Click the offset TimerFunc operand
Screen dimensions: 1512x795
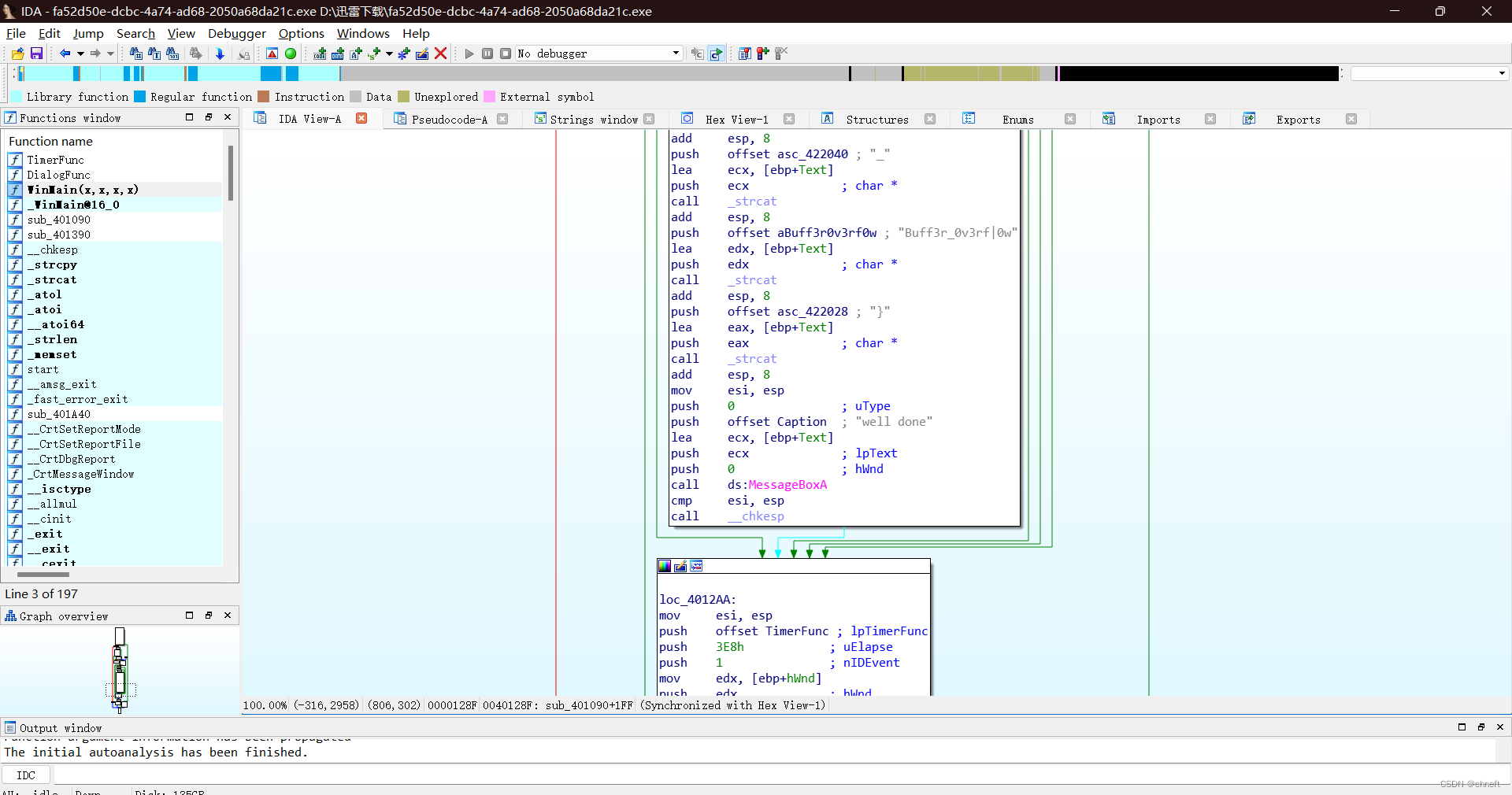pos(772,631)
